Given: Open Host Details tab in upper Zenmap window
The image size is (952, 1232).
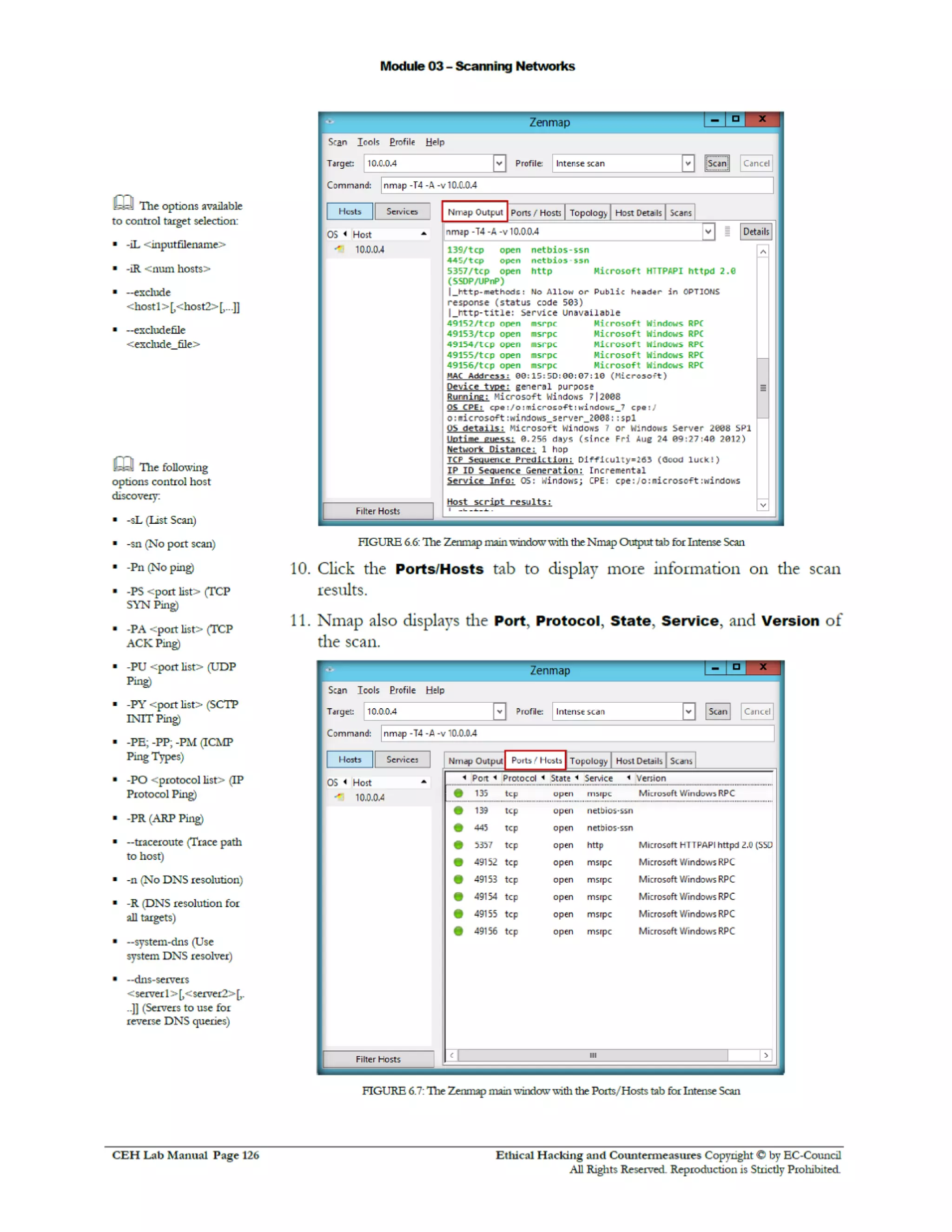Looking at the screenshot, I should 638,213.
